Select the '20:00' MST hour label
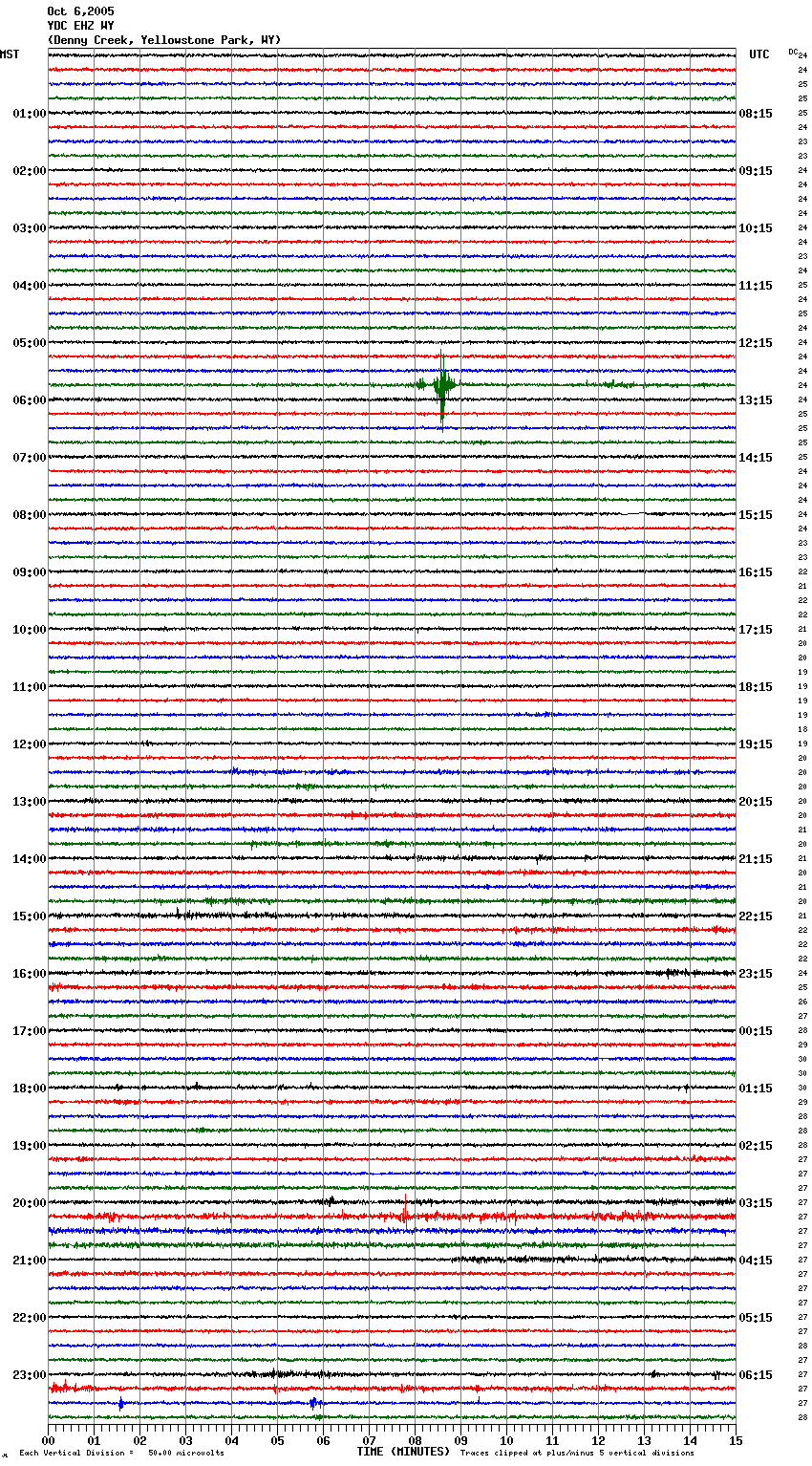 pos(30,1203)
